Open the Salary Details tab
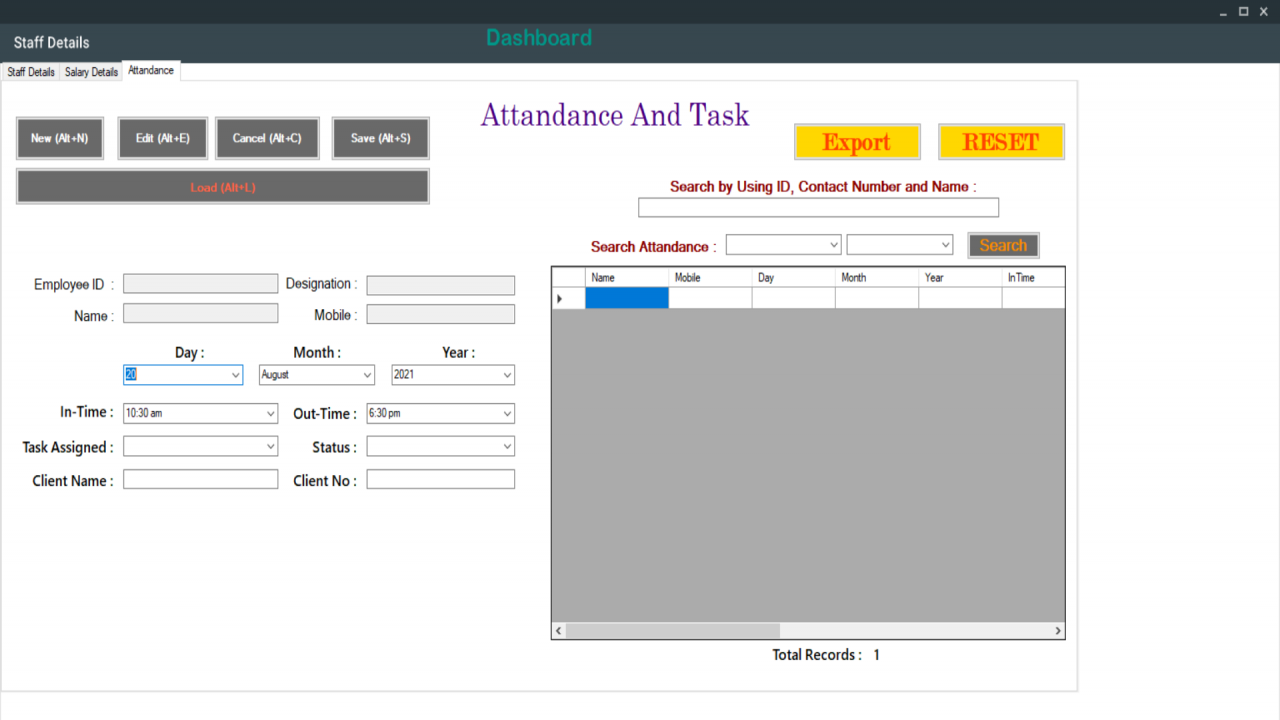 pyautogui.click(x=91, y=72)
